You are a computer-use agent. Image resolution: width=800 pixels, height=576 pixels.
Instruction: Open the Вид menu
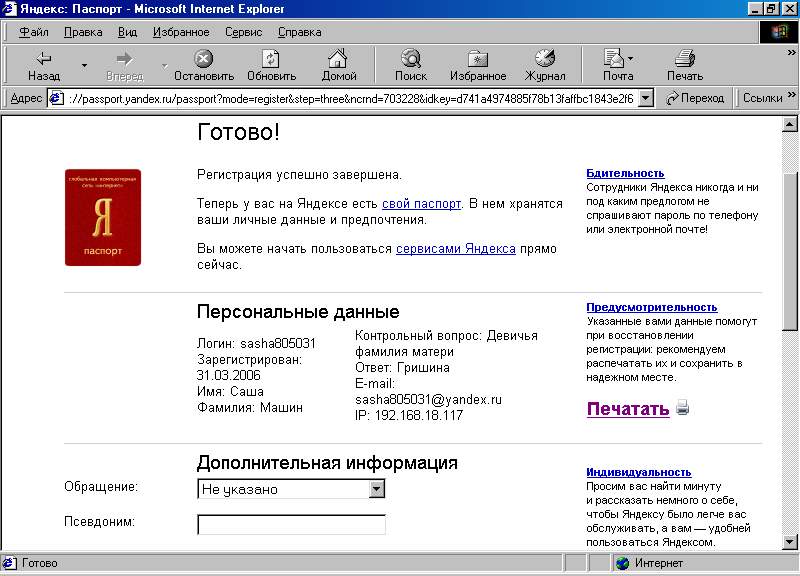click(128, 32)
